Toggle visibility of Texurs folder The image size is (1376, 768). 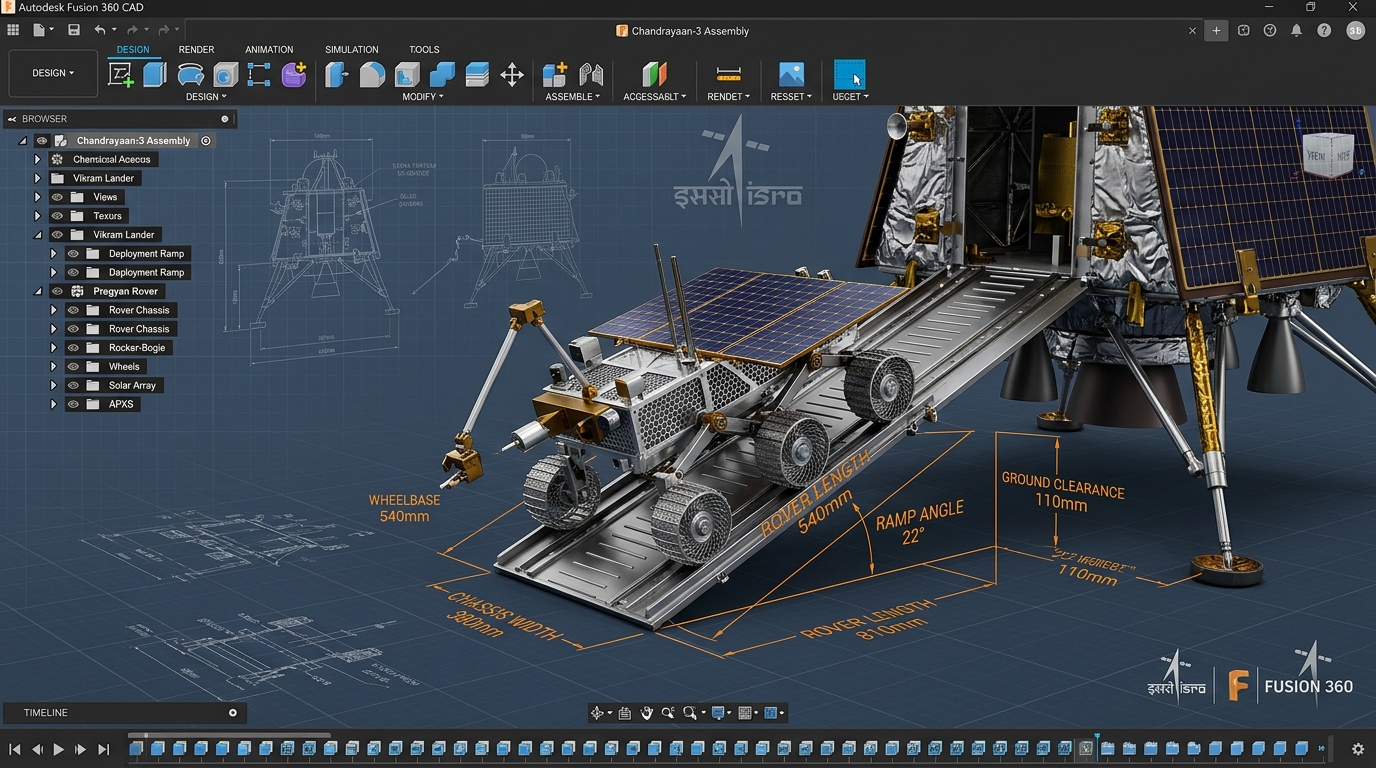(x=57, y=216)
